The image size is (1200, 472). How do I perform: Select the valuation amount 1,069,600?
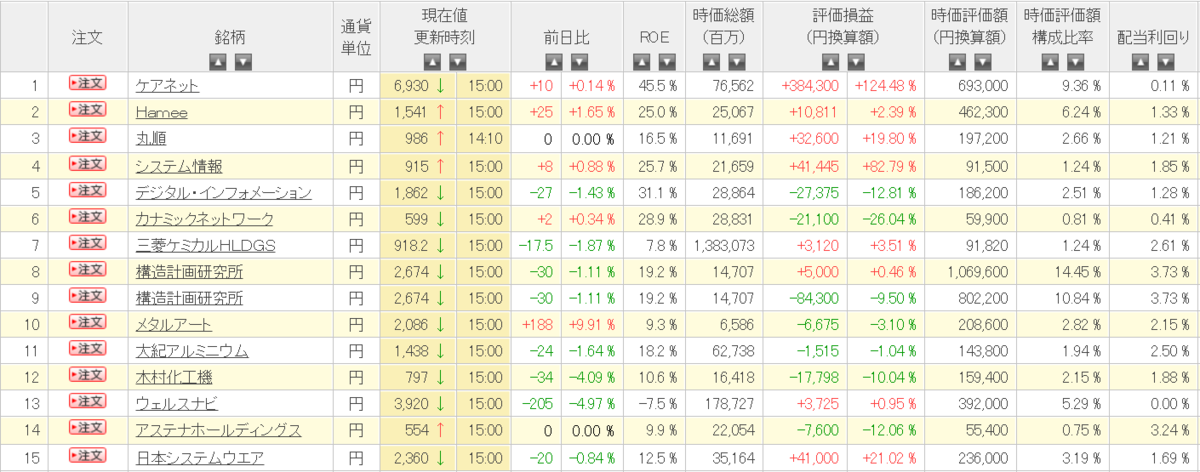click(x=978, y=272)
